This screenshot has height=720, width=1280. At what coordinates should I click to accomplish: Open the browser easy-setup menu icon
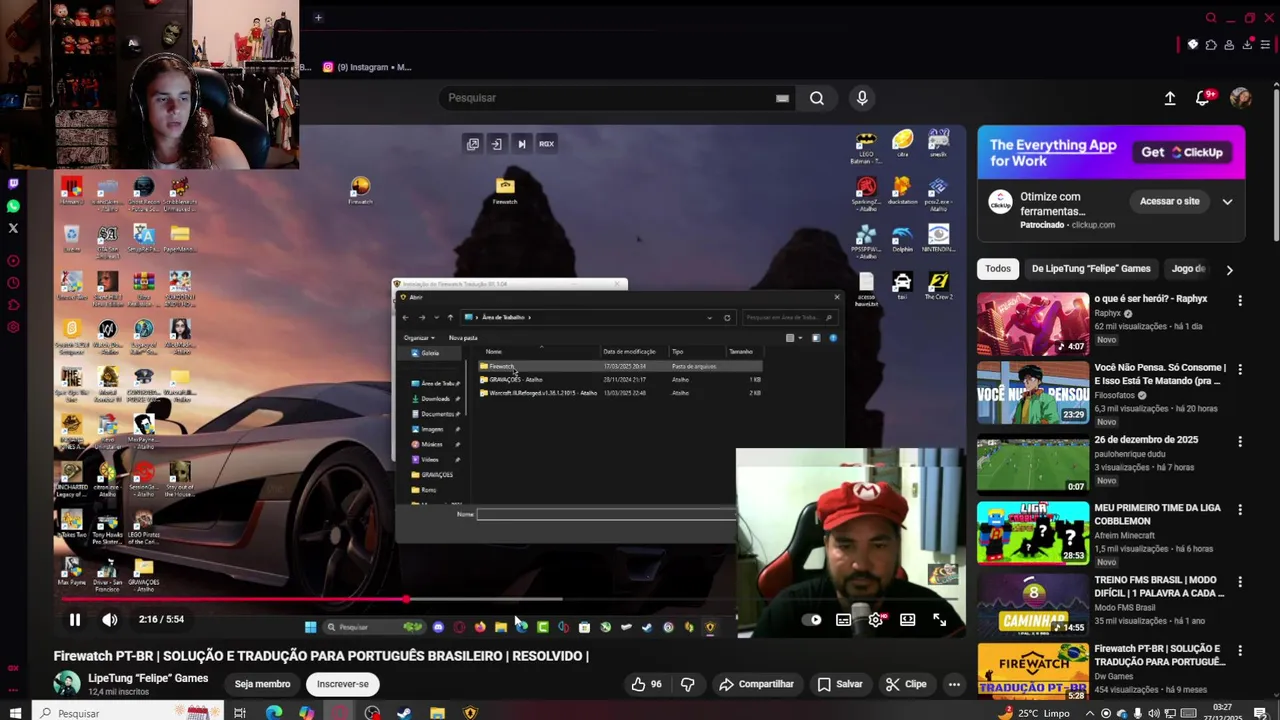[x=1265, y=45]
